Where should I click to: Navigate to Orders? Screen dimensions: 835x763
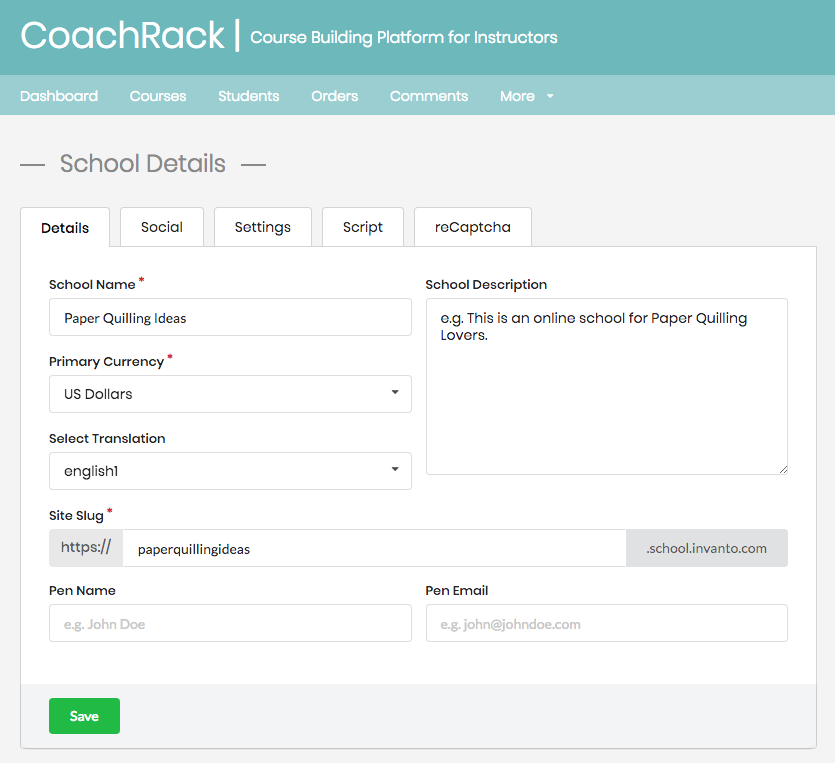click(x=334, y=96)
